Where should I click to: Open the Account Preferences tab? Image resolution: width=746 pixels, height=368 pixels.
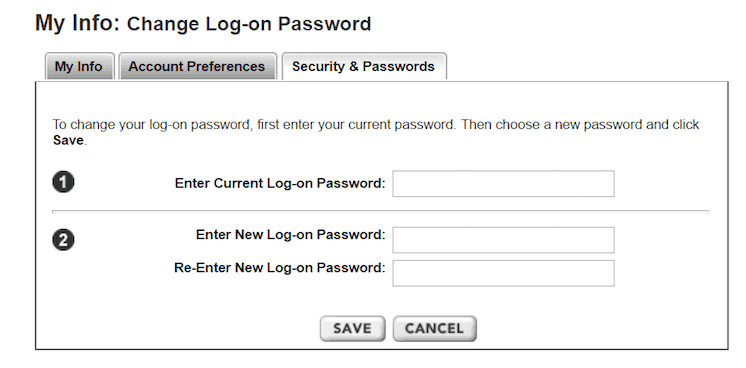197,66
